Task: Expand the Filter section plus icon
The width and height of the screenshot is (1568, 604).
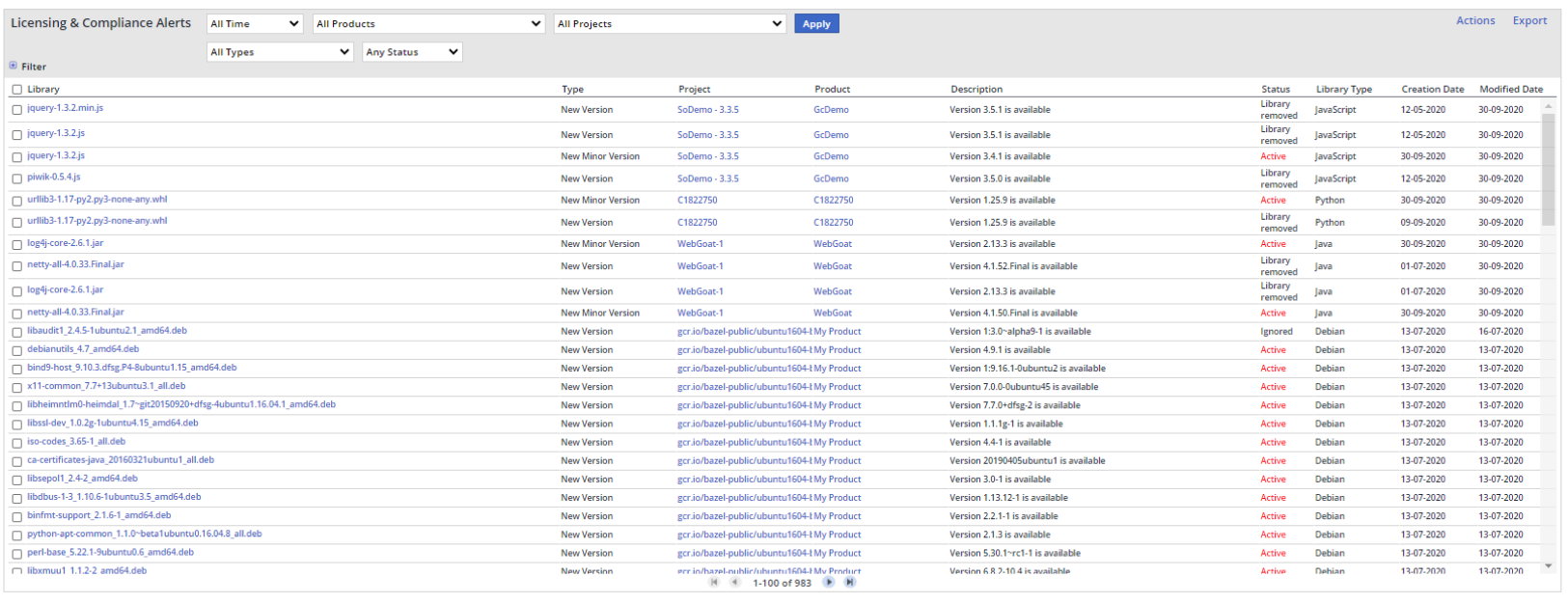Action: [14, 67]
